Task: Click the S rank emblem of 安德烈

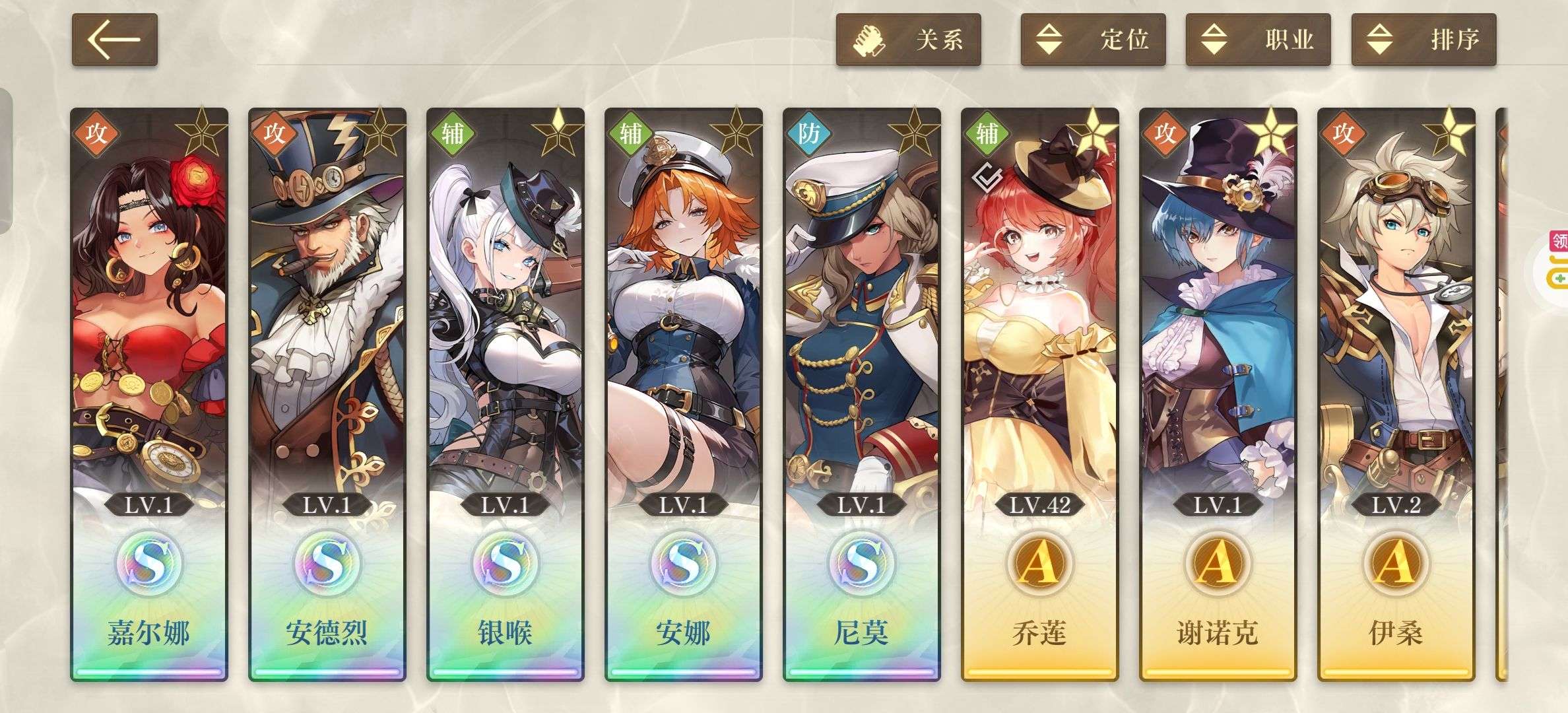Action: pyautogui.click(x=327, y=562)
